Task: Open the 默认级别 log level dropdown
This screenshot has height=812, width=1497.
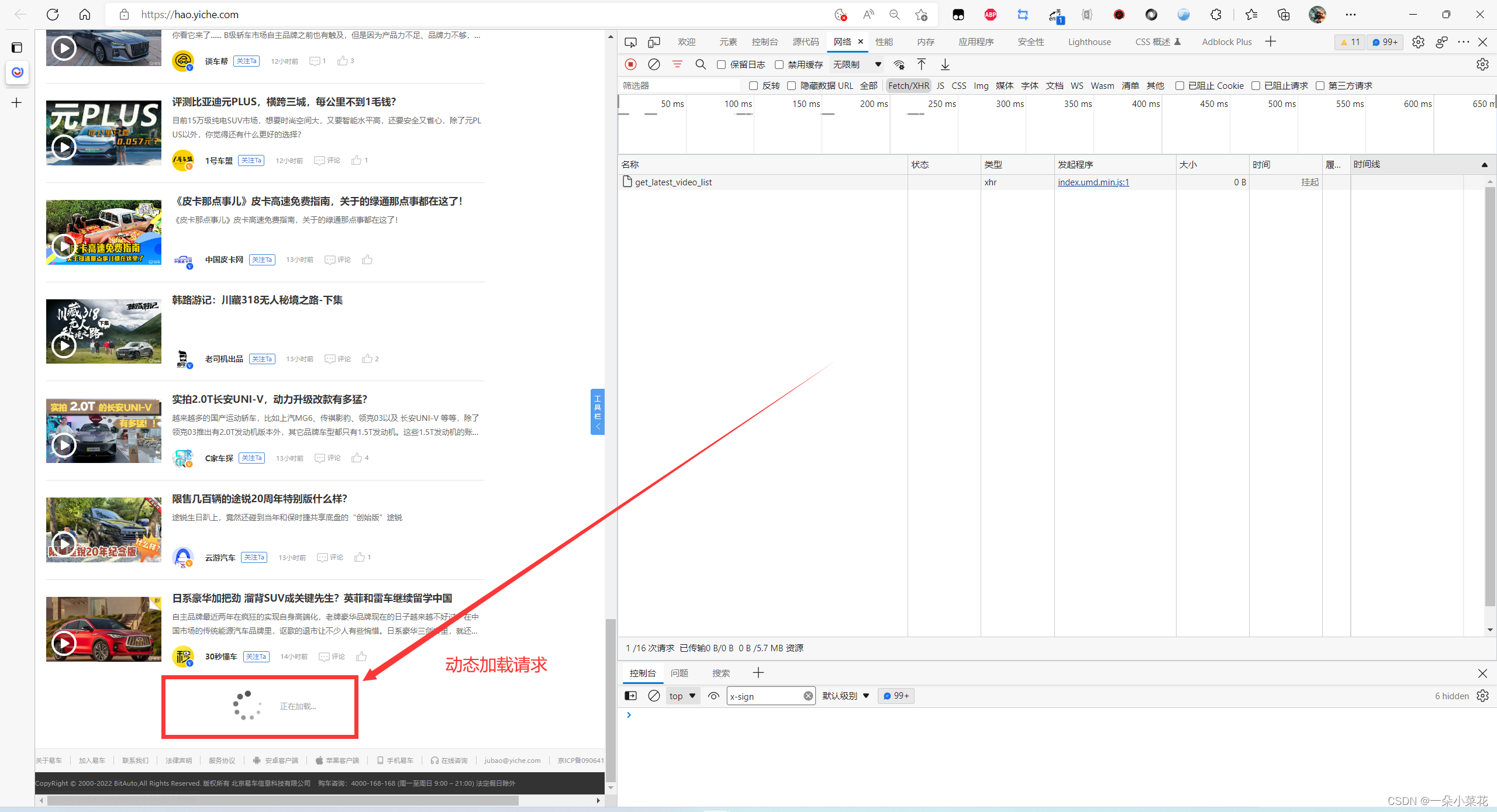Action: click(846, 696)
